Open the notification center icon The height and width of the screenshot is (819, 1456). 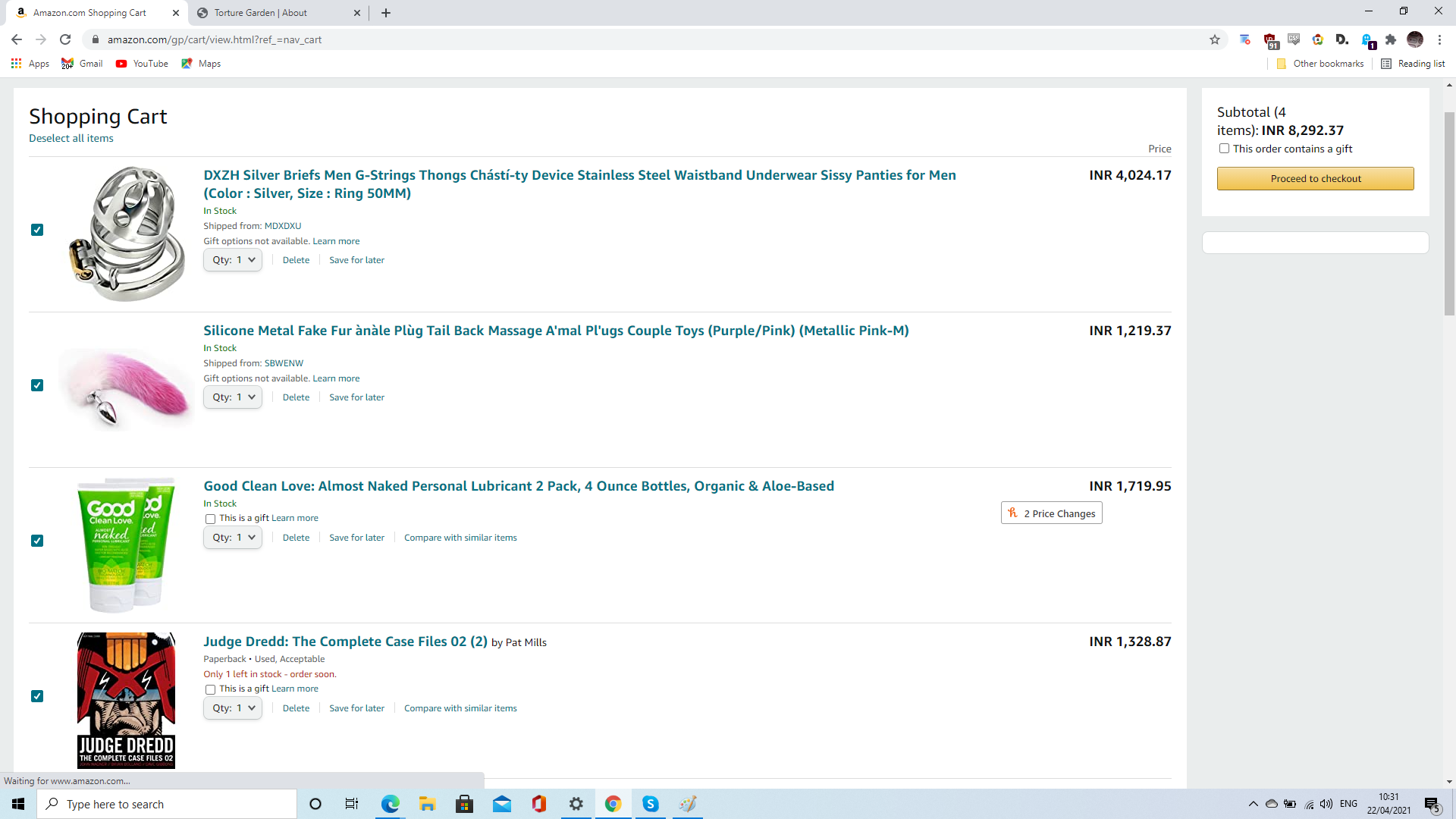[x=1432, y=805]
